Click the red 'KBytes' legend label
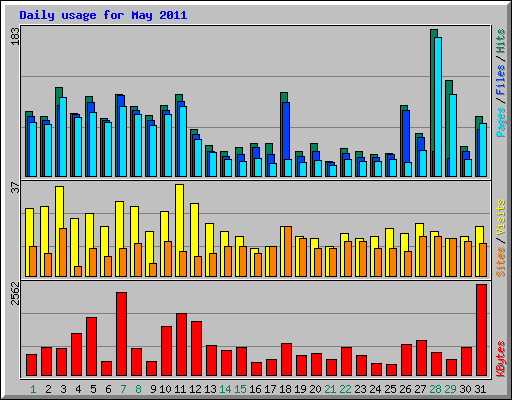Viewport: 512px width, 400px height. click(500, 359)
